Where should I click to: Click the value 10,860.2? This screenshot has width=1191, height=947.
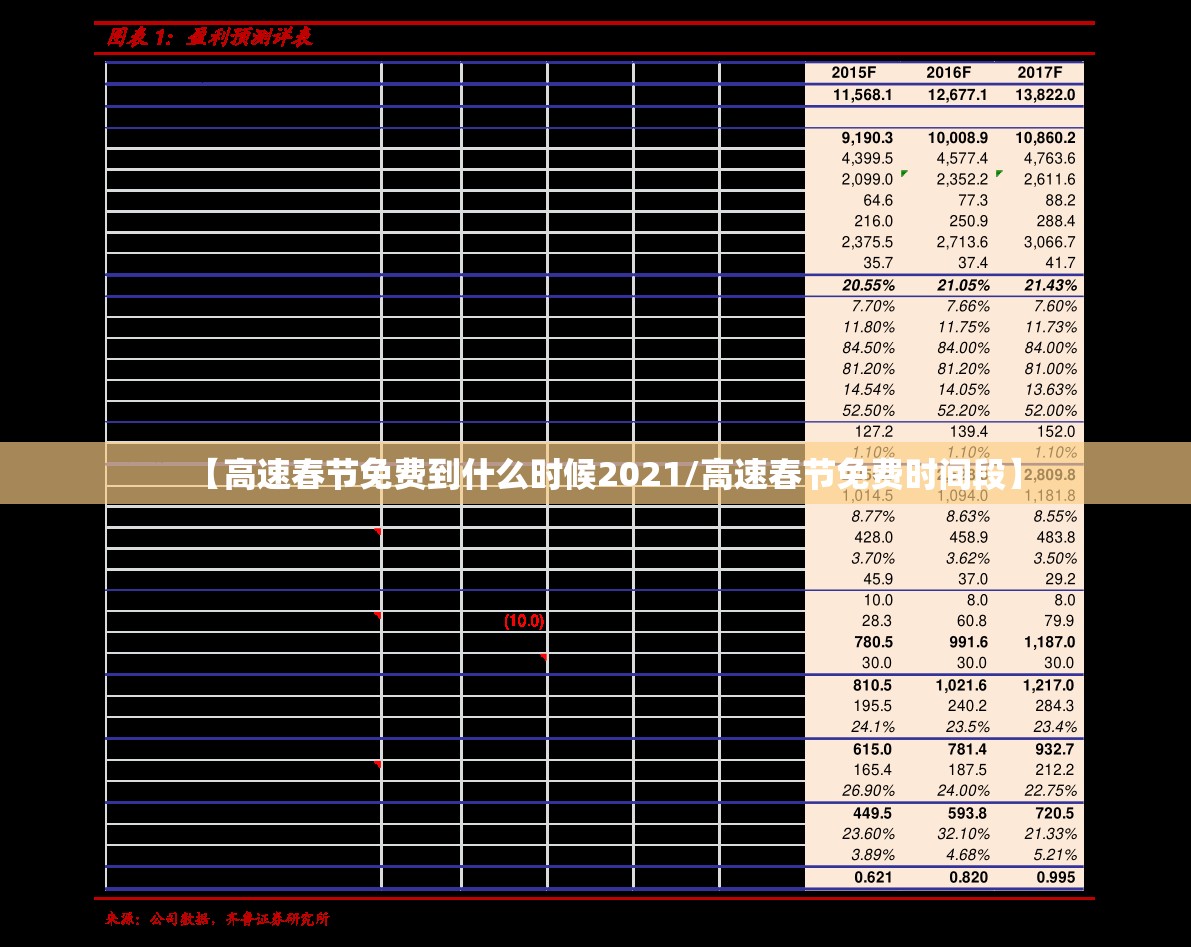point(1045,138)
